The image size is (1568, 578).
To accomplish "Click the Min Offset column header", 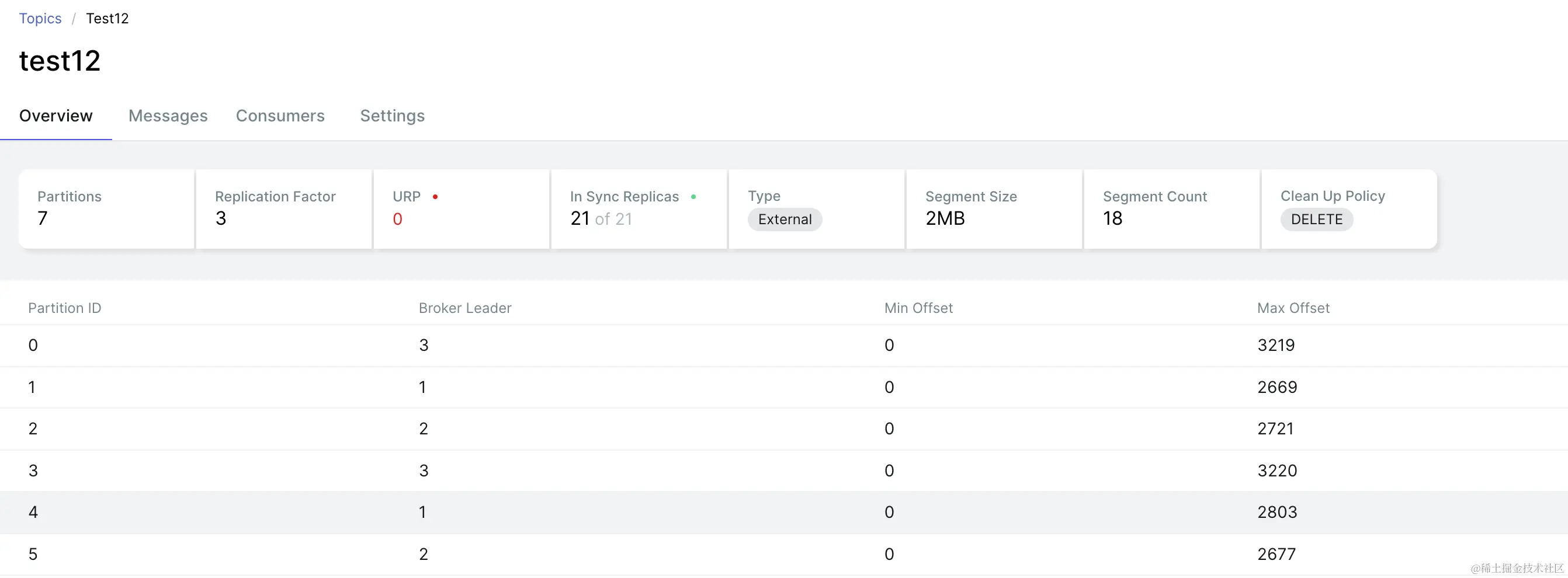I will tap(918, 308).
